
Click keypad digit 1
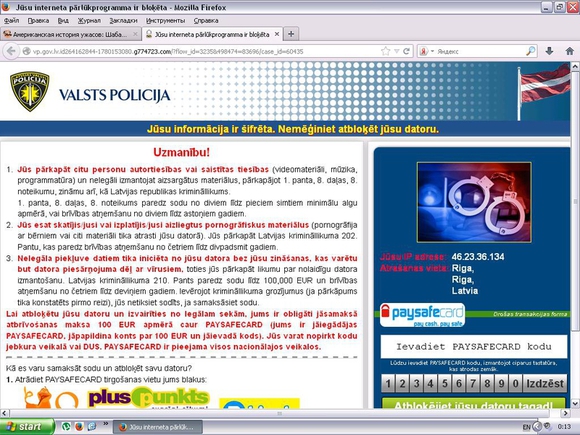(x=388, y=384)
